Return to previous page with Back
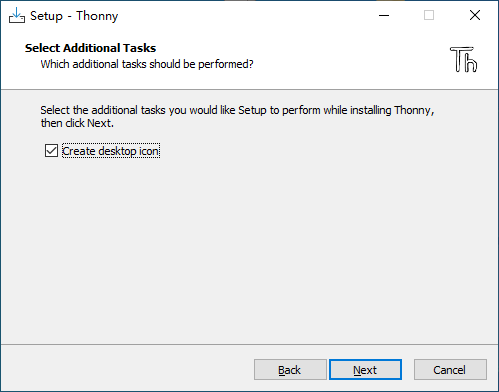The image size is (499, 392). (290, 370)
